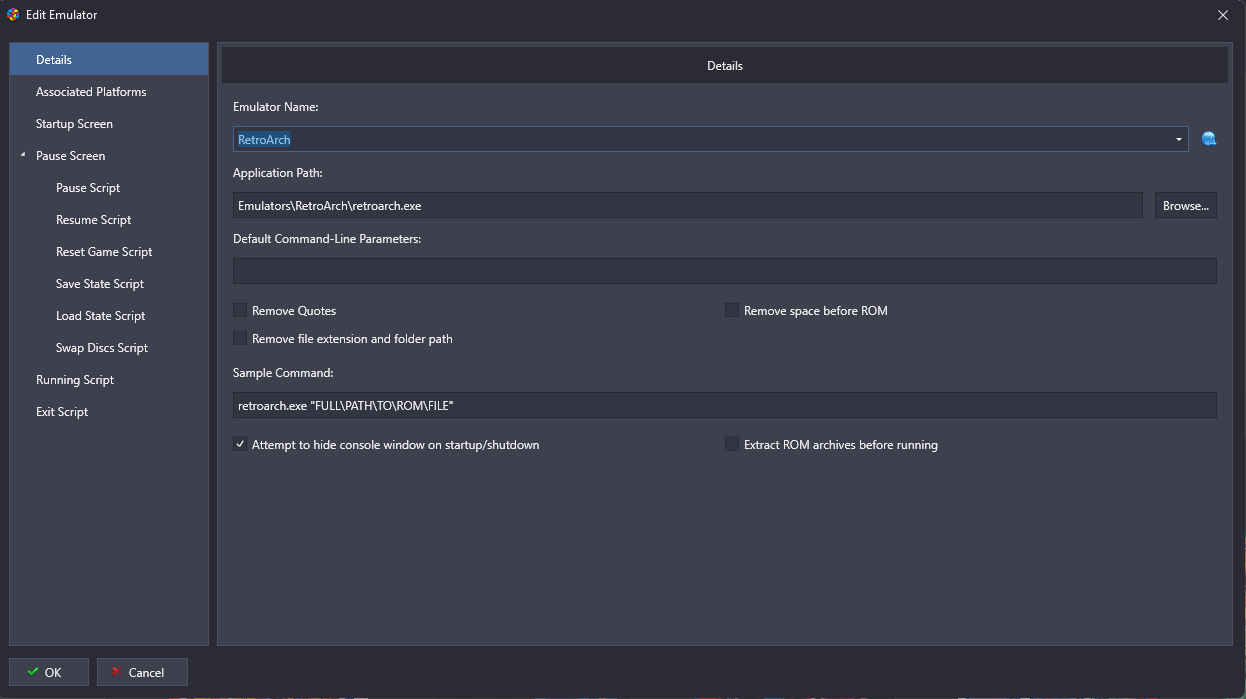Viewport: 1246px width, 699px height.
Task: Click the Cancel button
Action: [x=141, y=672]
